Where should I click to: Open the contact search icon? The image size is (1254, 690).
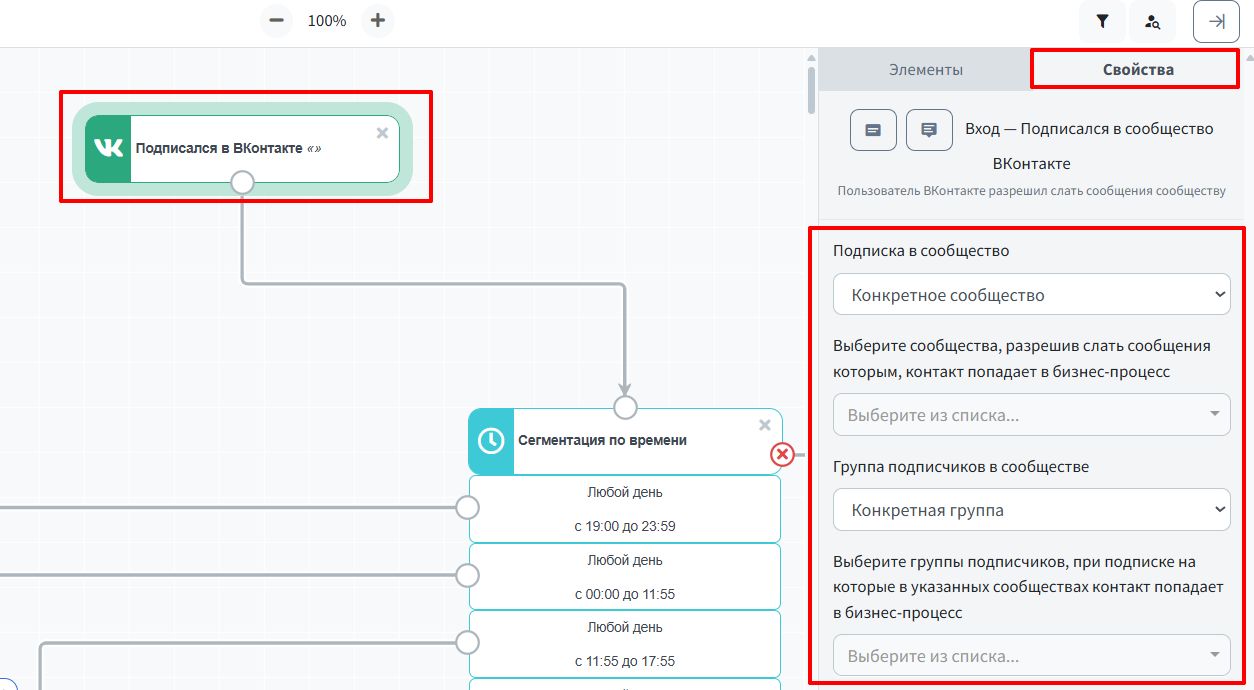coord(1153,21)
